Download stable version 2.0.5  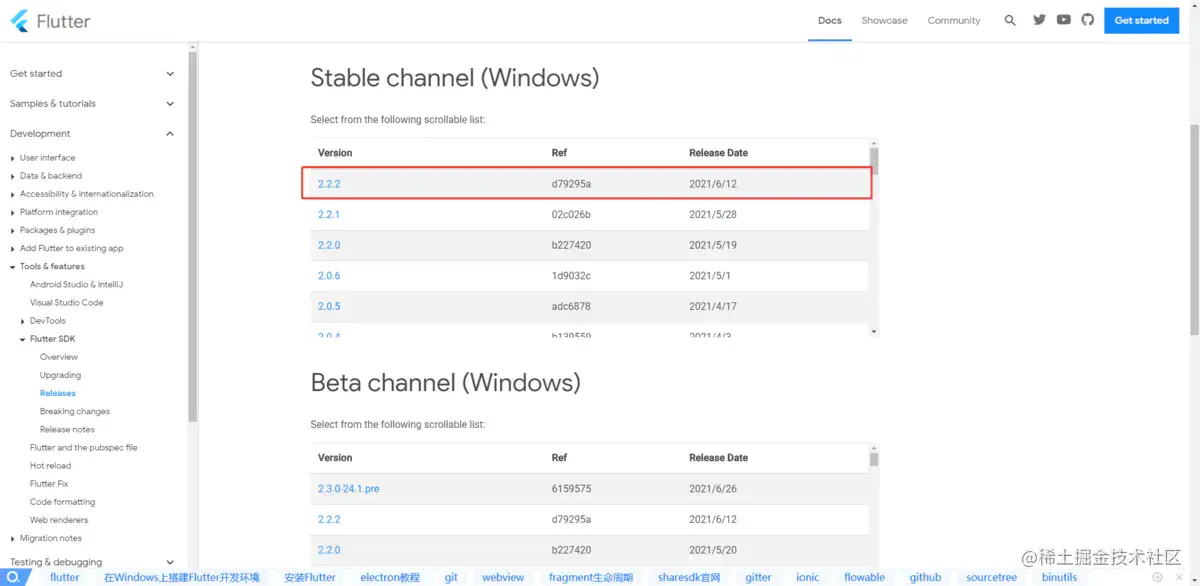(x=329, y=306)
